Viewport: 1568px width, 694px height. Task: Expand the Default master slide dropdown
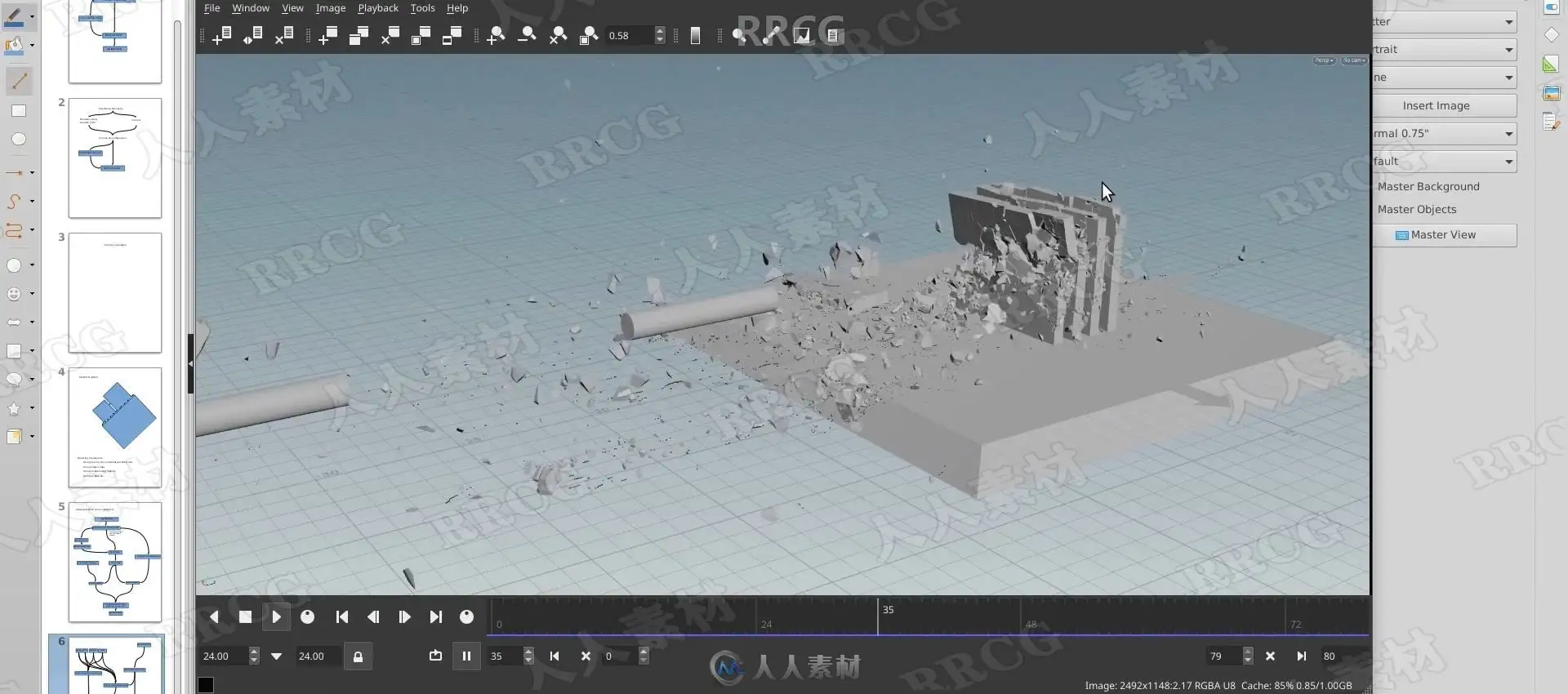pos(1444,161)
